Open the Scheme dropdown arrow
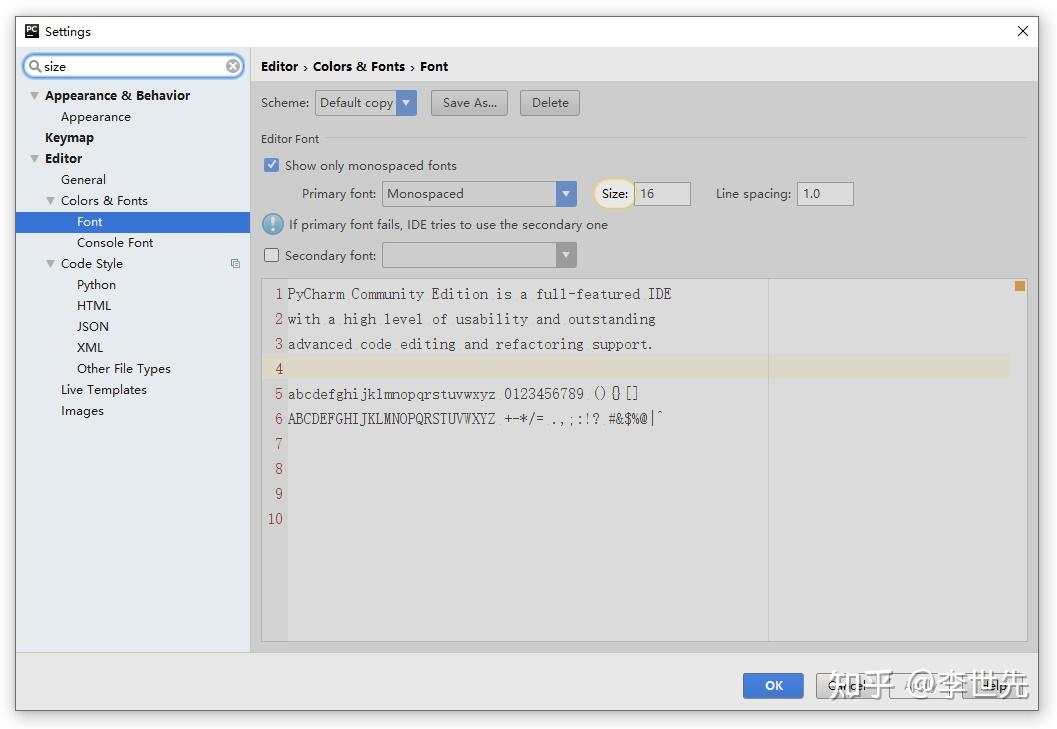The height and width of the screenshot is (729, 1057). pyautogui.click(x=406, y=103)
